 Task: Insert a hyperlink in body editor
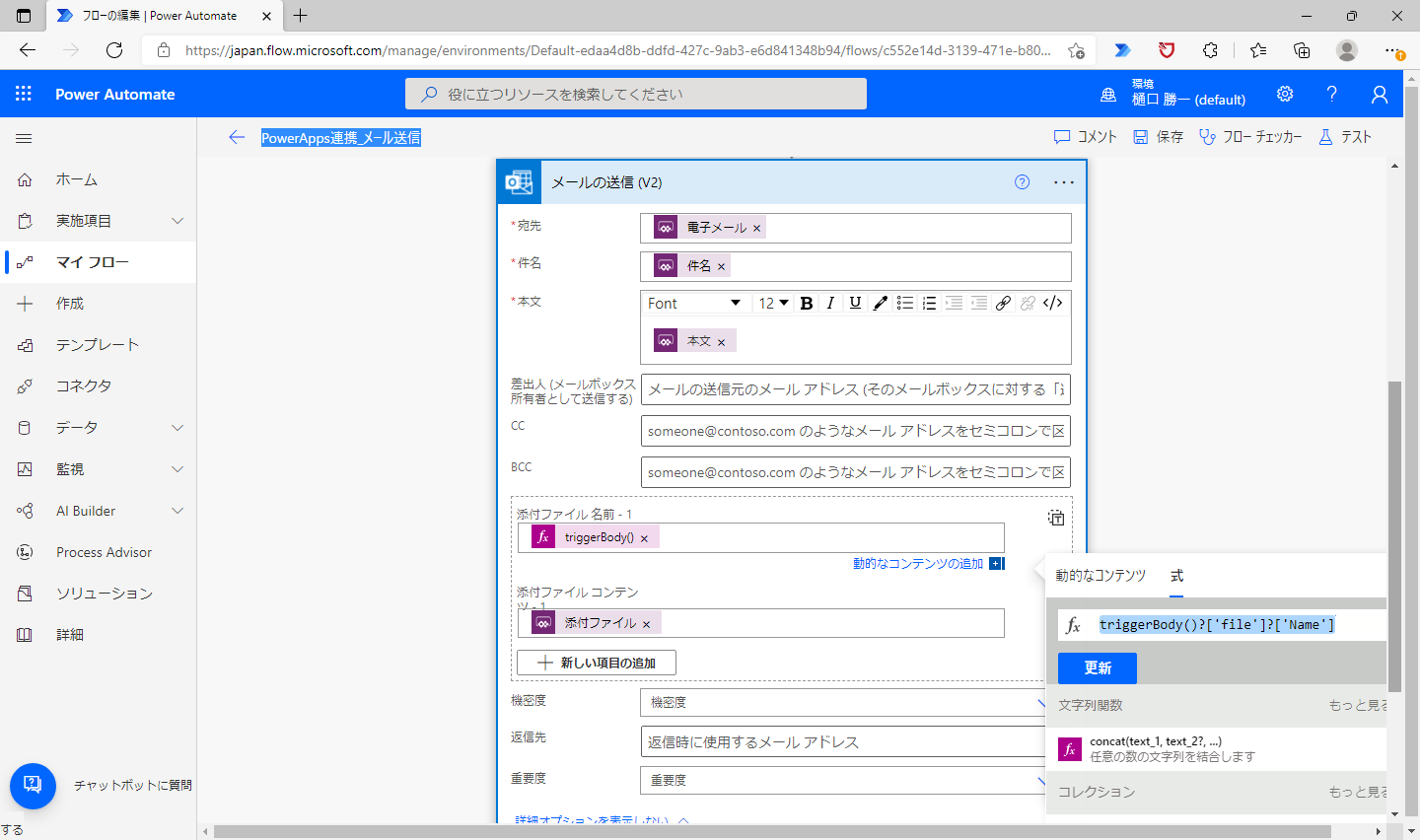coord(1003,303)
